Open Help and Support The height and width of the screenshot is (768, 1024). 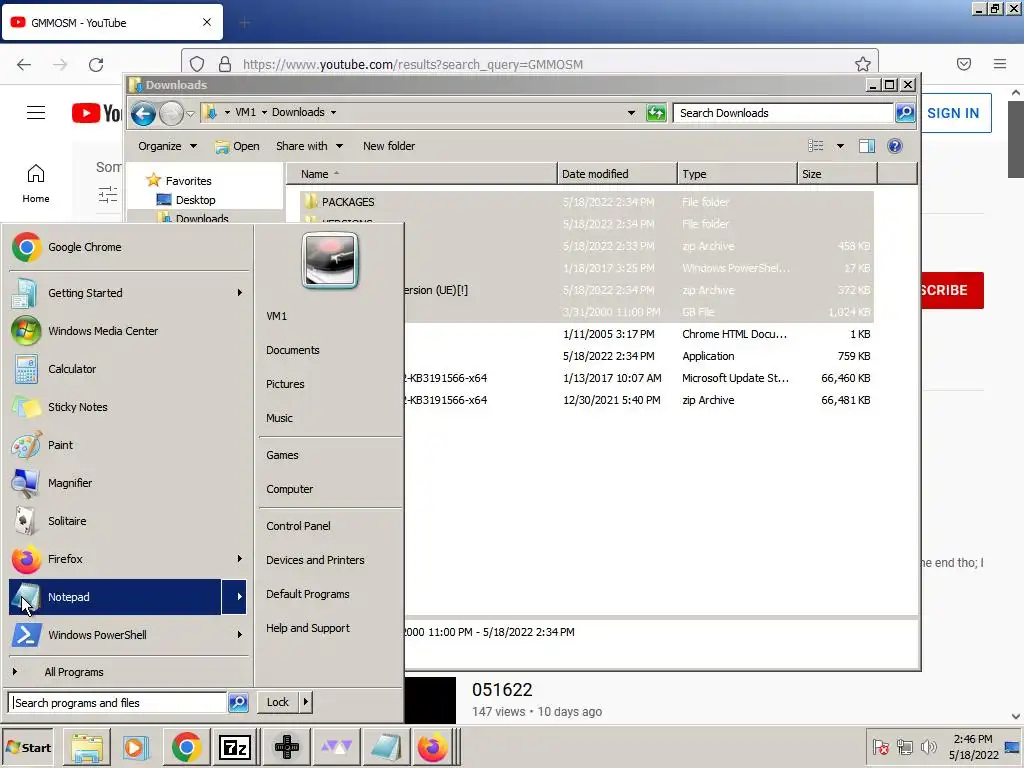click(x=308, y=628)
